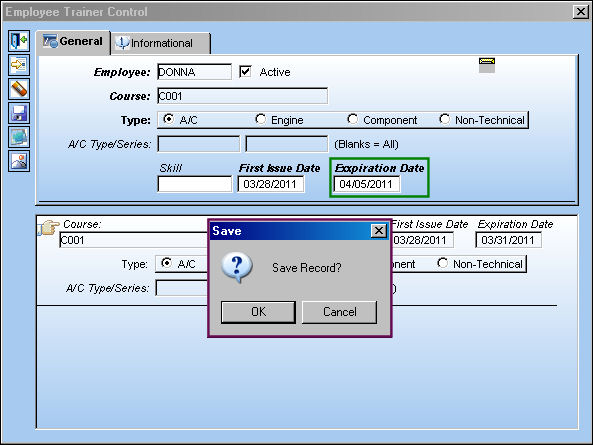Click the pointing hand icon beside lower Course
The image size is (593, 445).
point(49,227)
